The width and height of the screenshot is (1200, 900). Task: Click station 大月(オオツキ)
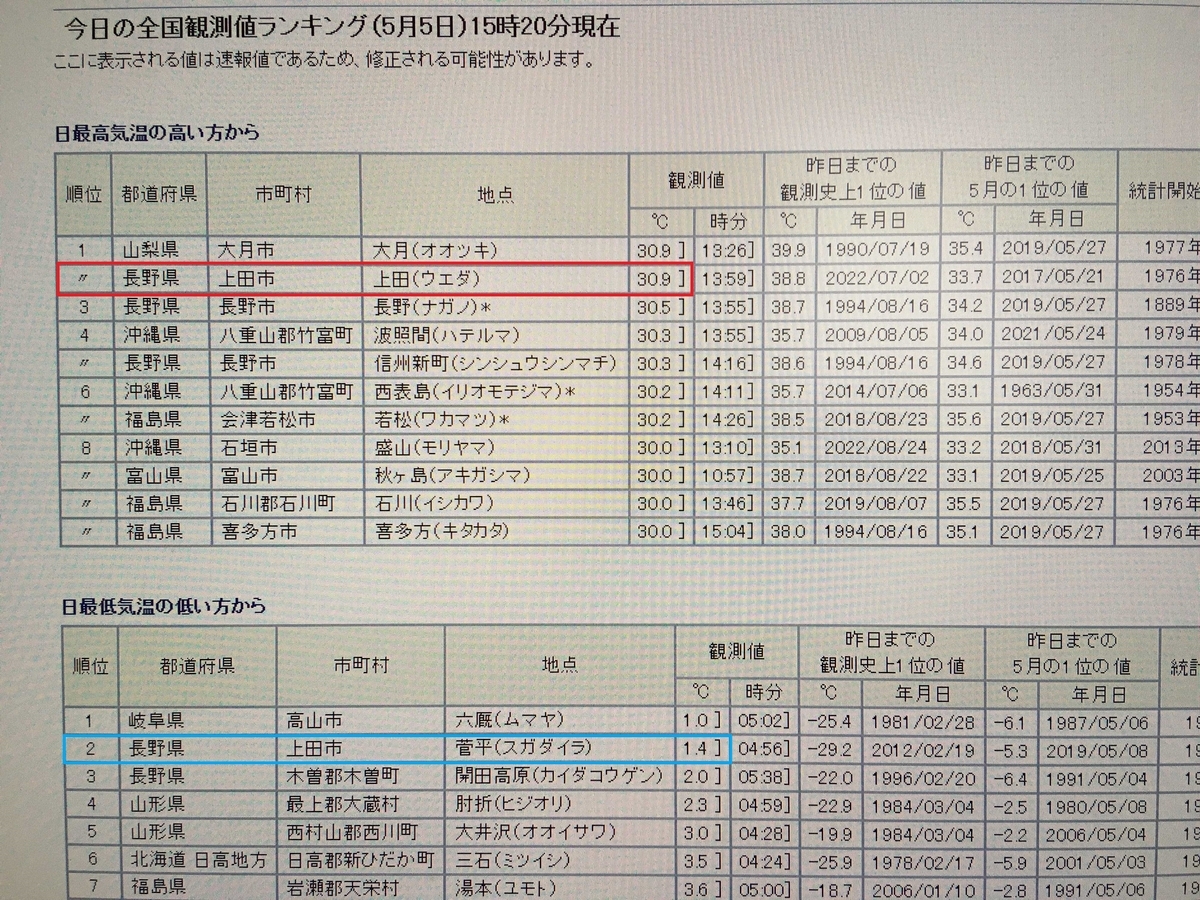click(434, 249)
